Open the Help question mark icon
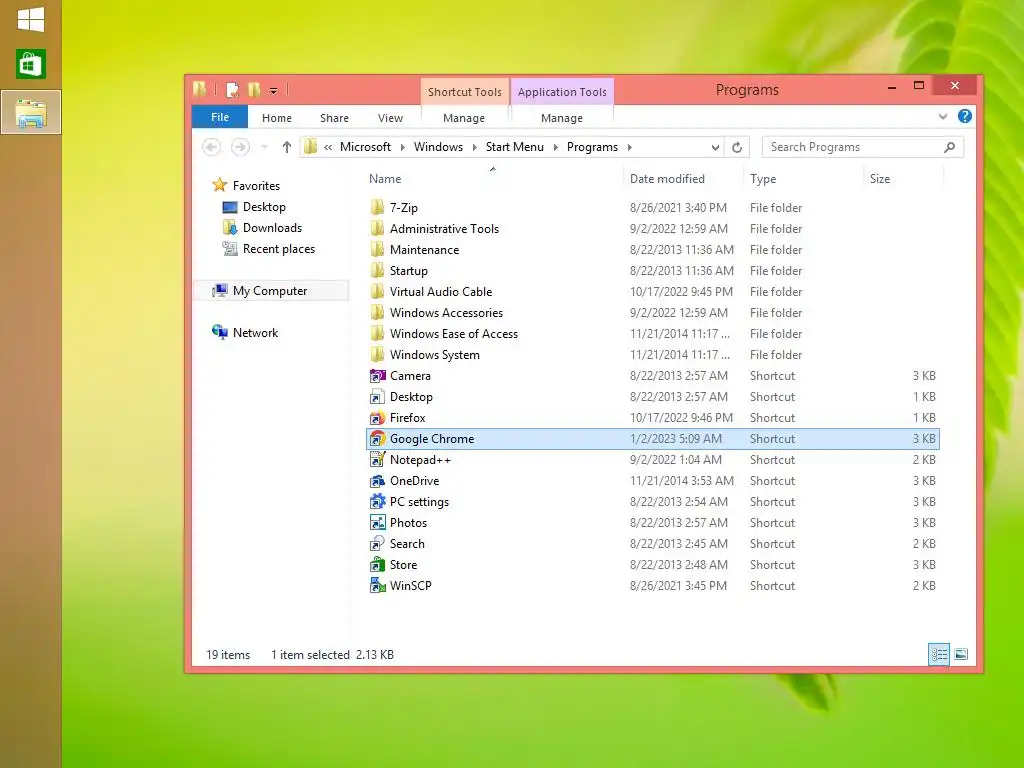The width and height of the screenshot is (1024, 768). pyautogui.click(x=965, y=116)
